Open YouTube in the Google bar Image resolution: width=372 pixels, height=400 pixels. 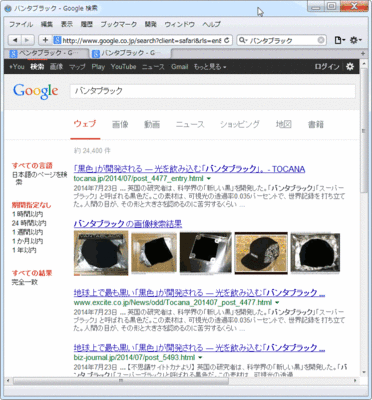(123, 67)
